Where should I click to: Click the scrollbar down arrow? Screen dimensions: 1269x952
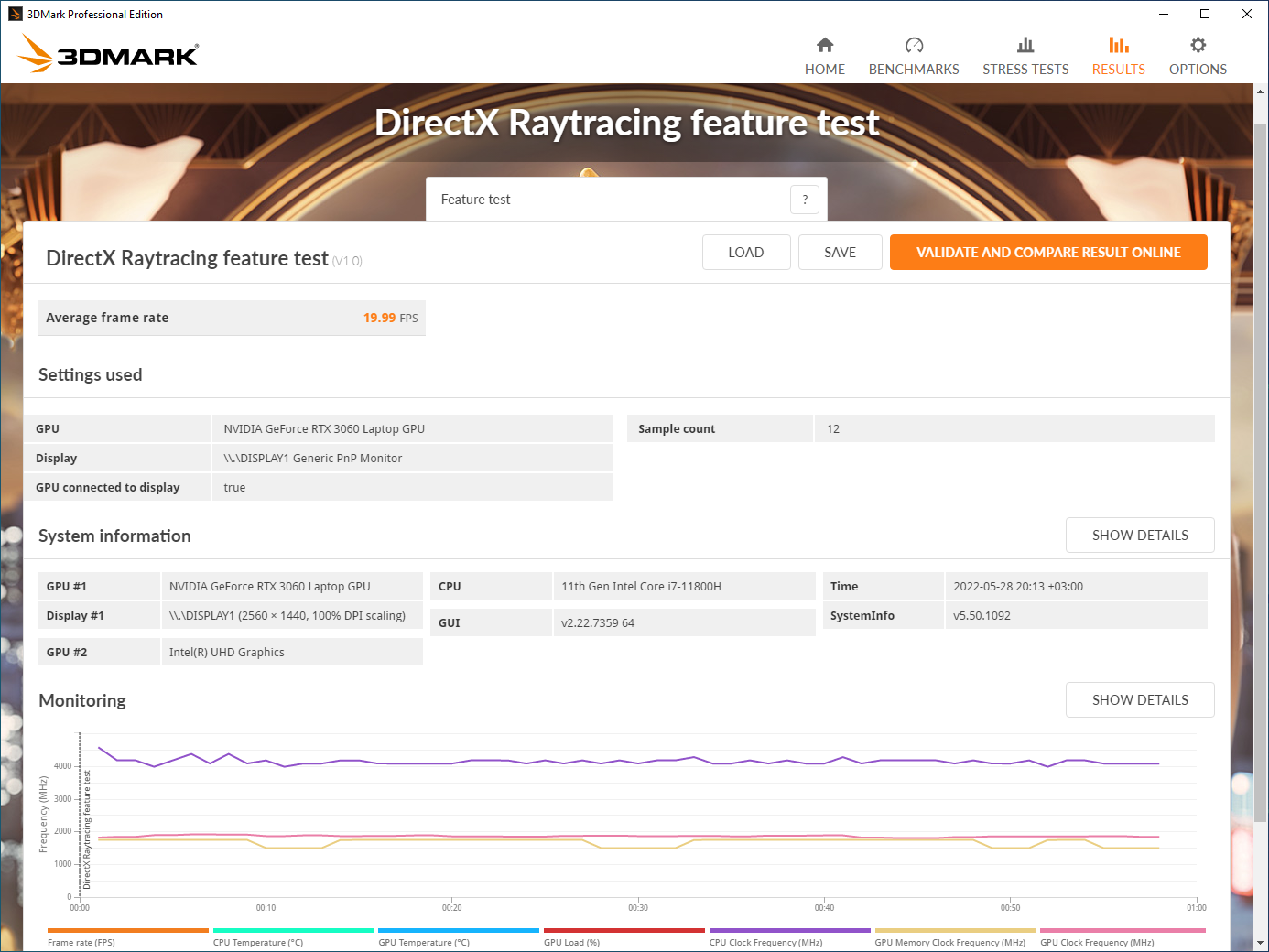coord(1260,943)
